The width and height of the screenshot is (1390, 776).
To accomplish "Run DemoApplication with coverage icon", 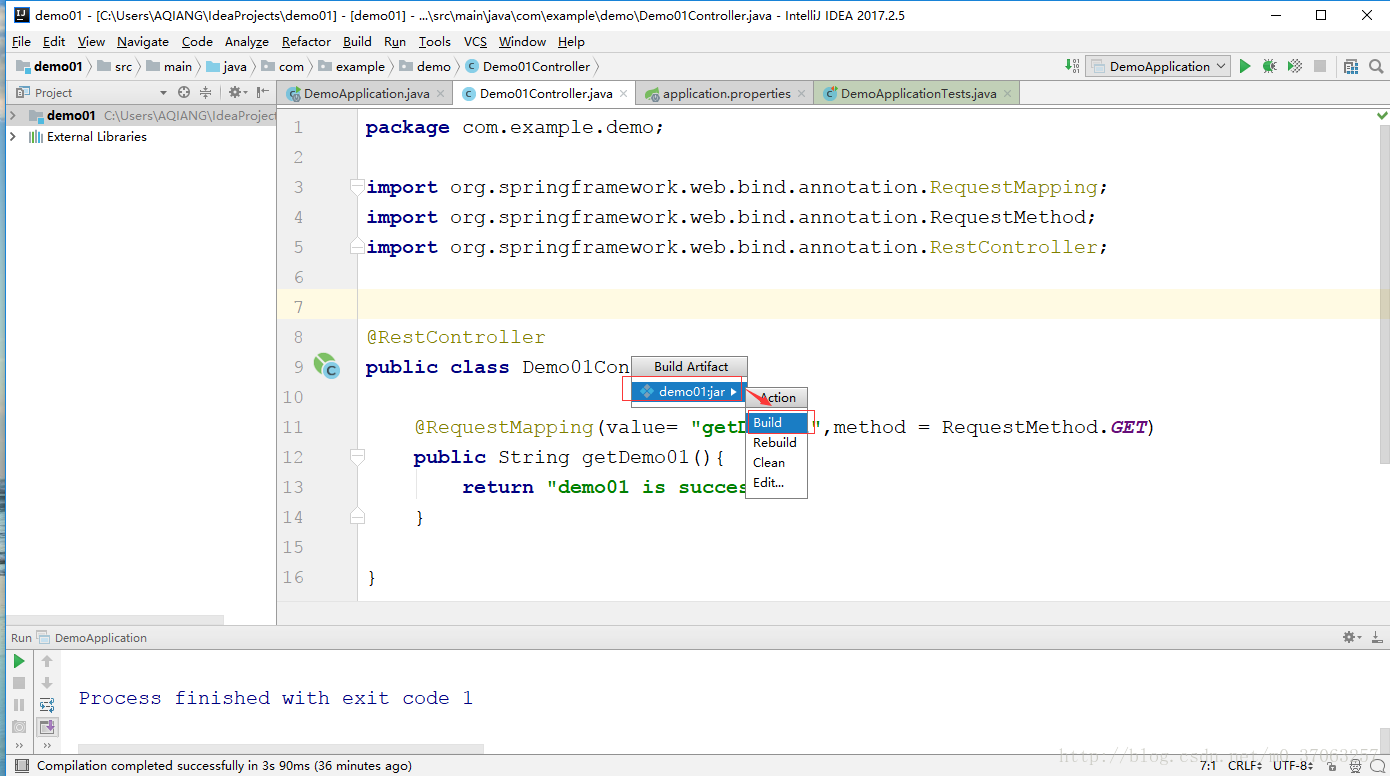I will click(x=1295, y=66).
